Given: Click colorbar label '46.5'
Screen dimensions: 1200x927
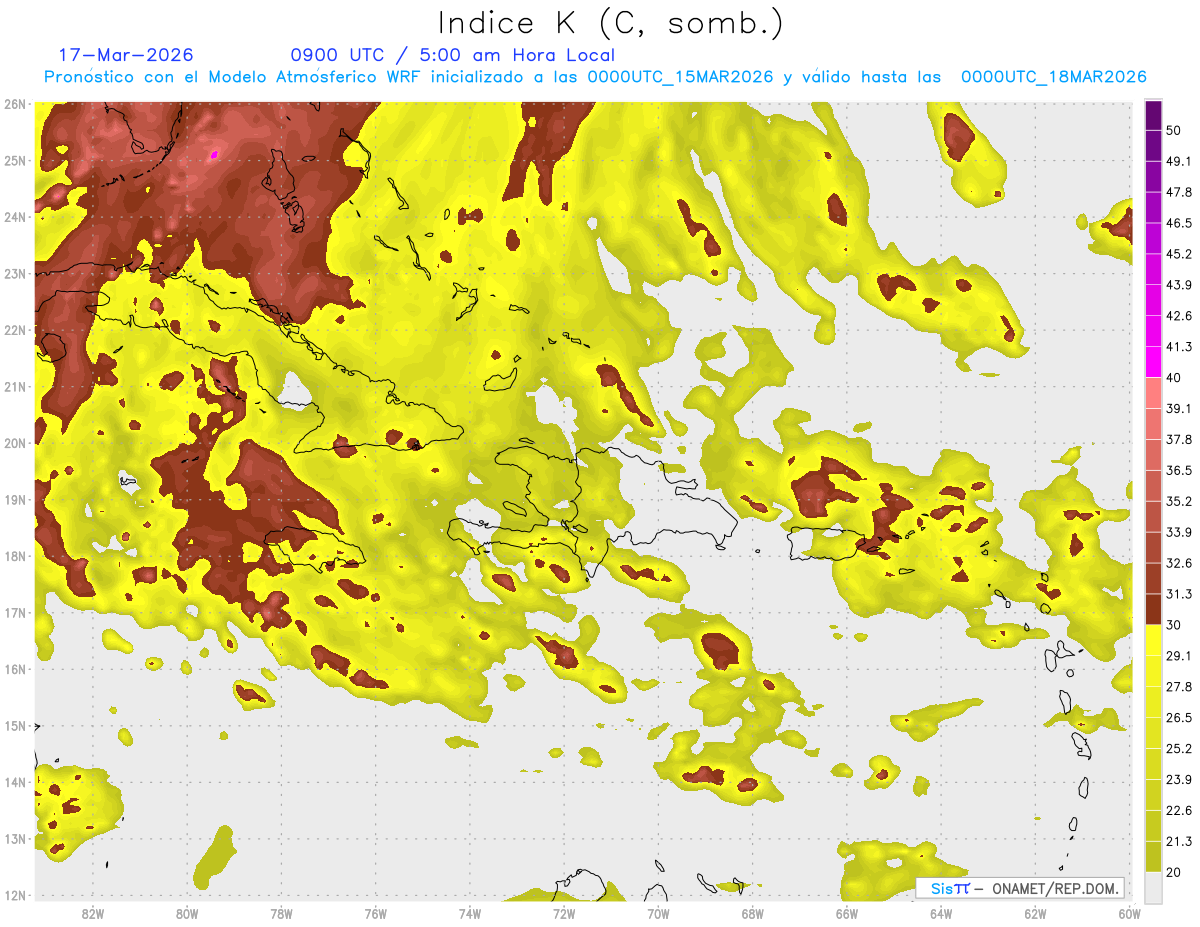Looking at the screenshot, I should pyautogui.click(x=1179, y=223).
